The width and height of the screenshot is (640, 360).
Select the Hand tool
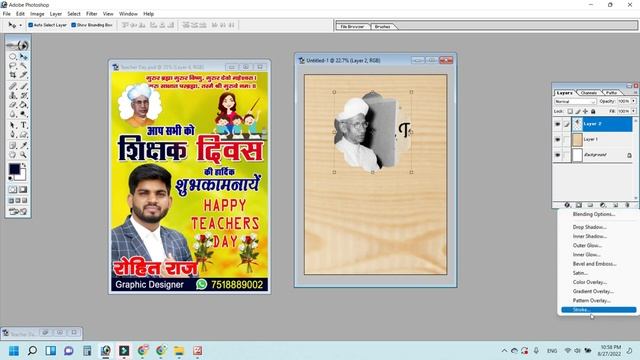[x=13, y=155]
